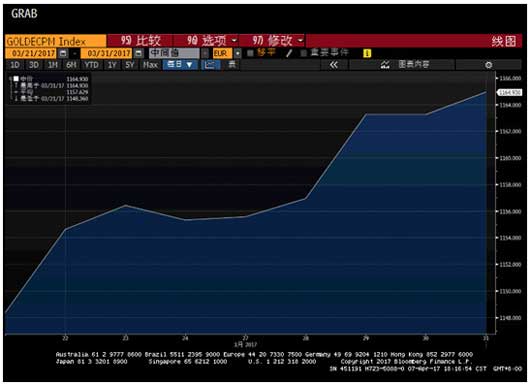Select the line chart type icon

coord(210,65)
